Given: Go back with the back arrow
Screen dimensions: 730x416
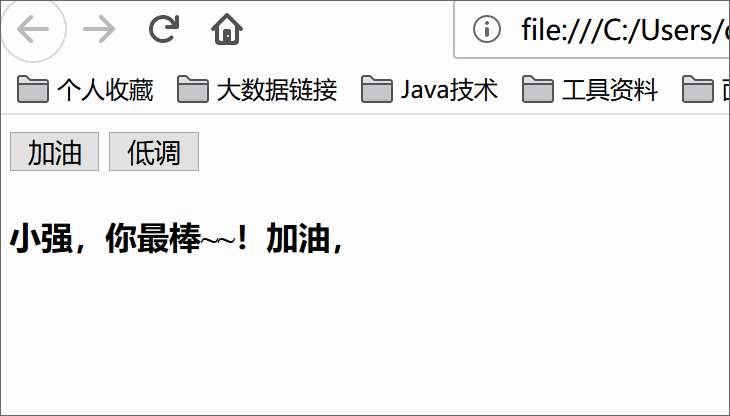Looking at the screenshot, I should point(33,29).
